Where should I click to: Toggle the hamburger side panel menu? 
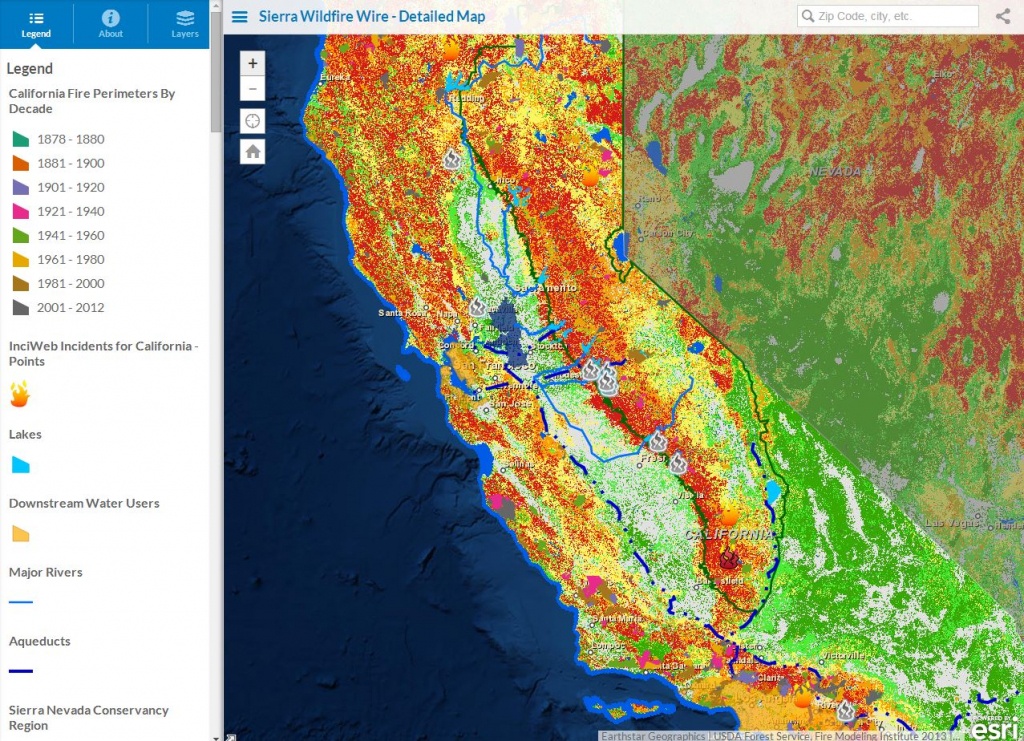(240, 17)
